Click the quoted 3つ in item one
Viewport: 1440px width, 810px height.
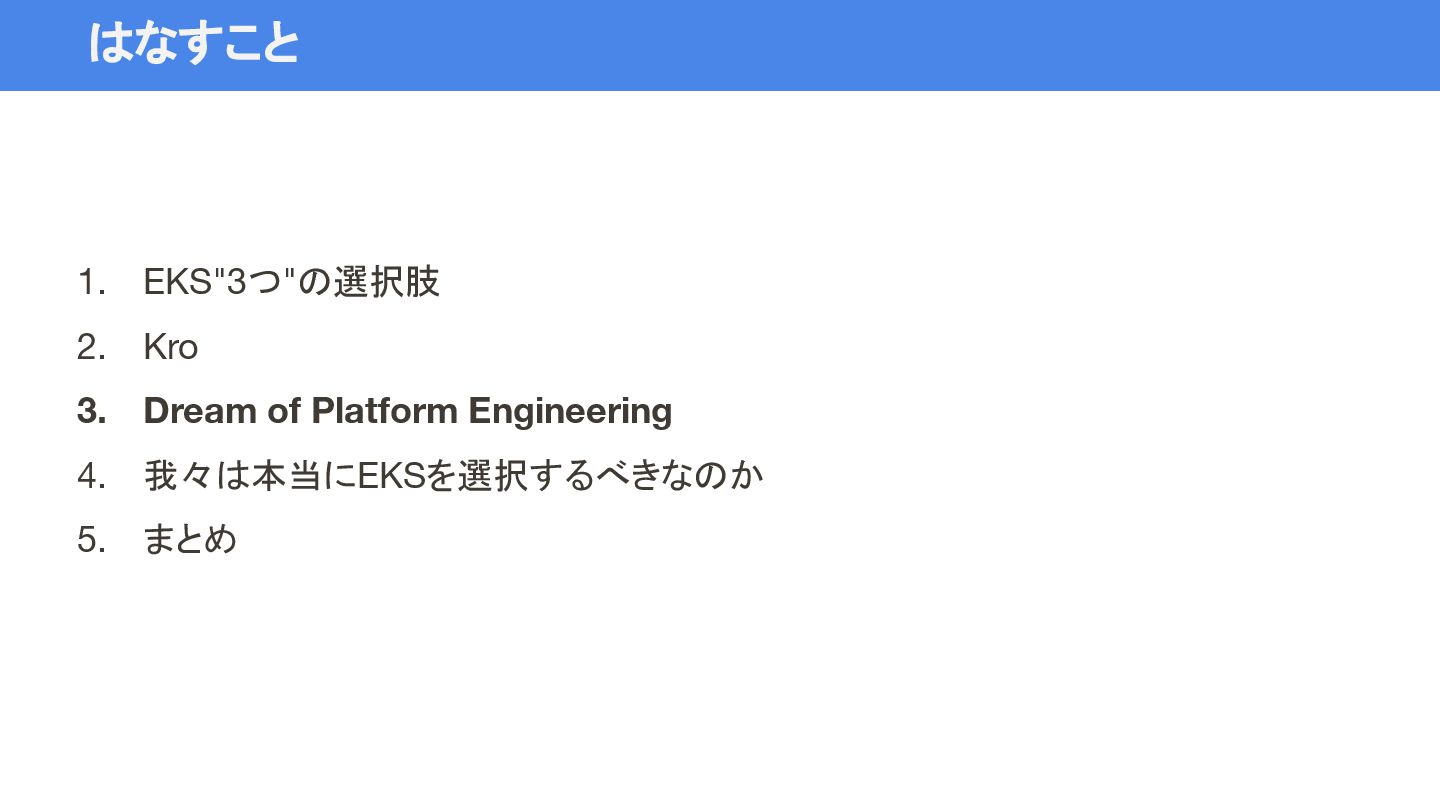pos(255,282)
